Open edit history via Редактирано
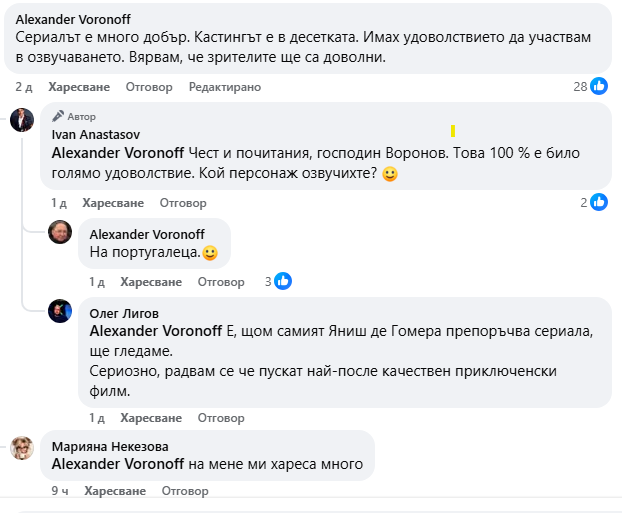This screenshot has height=513, width=622. click(225, 87)
